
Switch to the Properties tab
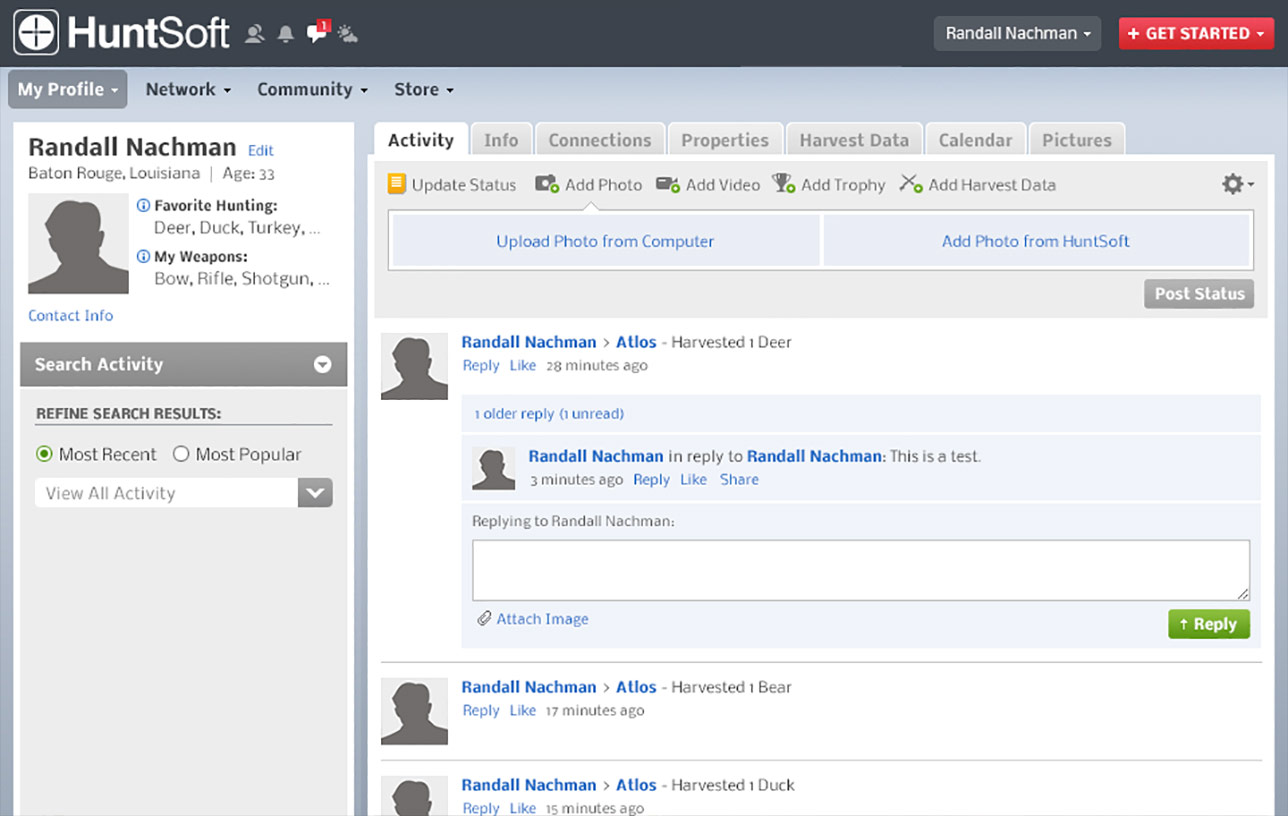[725, 140]
